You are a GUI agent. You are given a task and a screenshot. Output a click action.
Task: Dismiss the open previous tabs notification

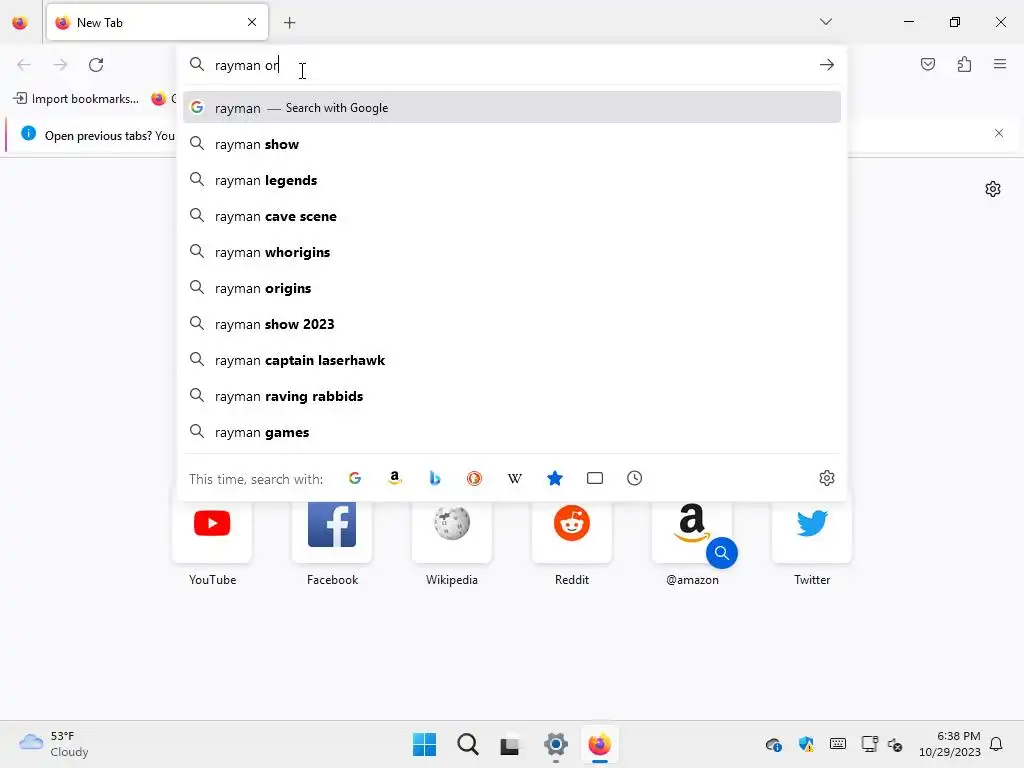pos(999,133)
